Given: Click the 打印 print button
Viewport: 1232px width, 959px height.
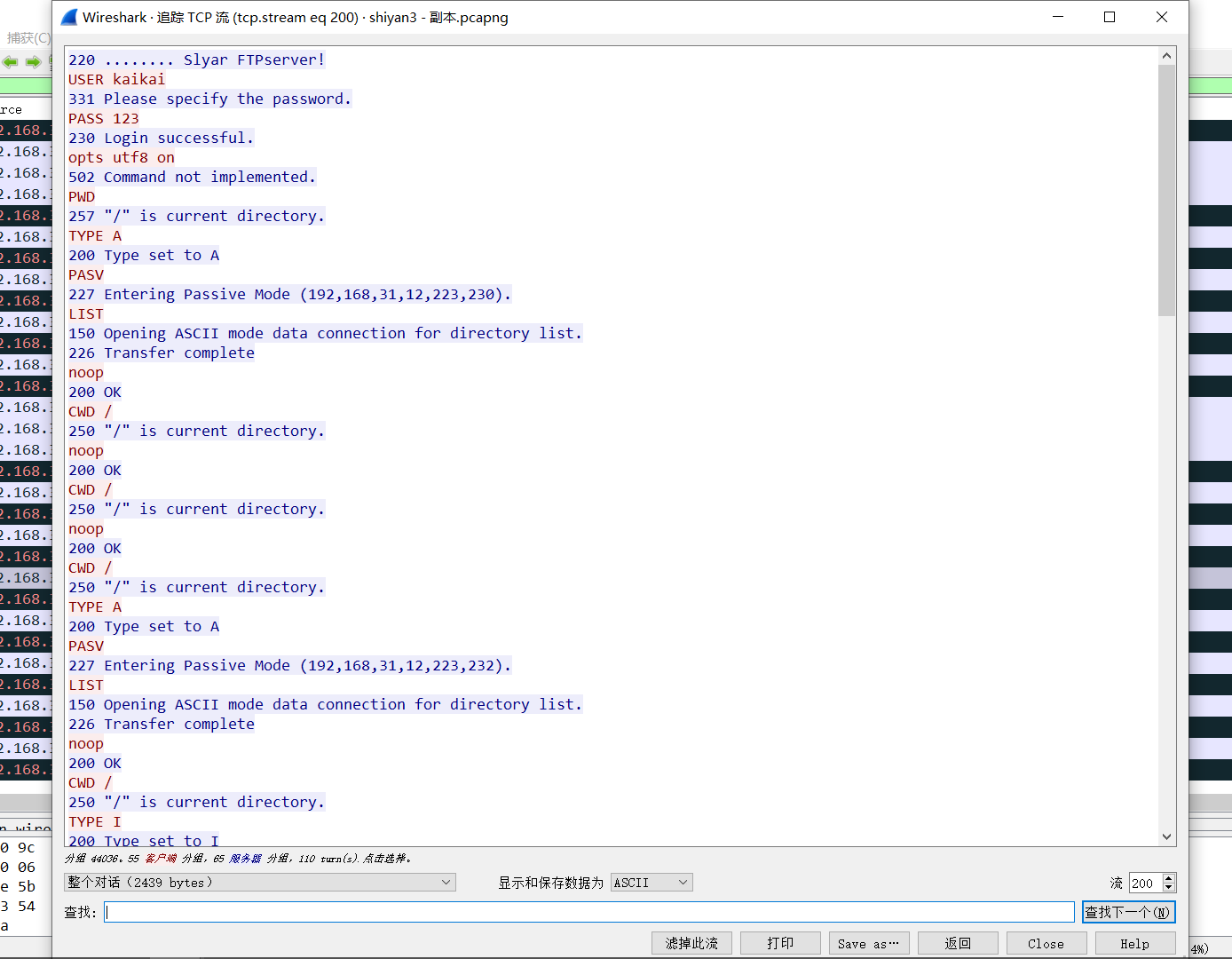Looking at the screenshot, I should (780, 943).
